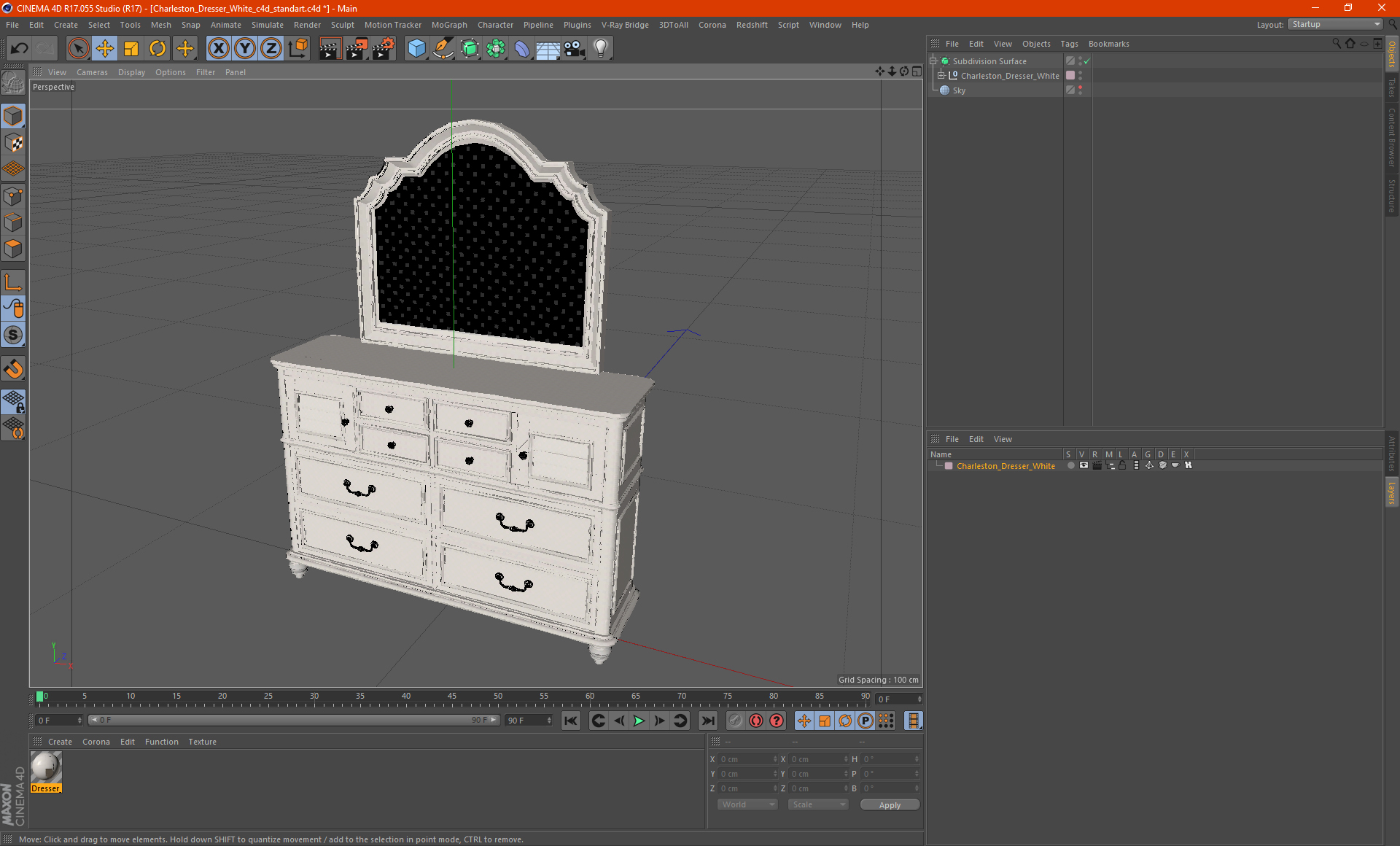Add a Light object
Screen dimensions: 1400x846
point(601,49)
